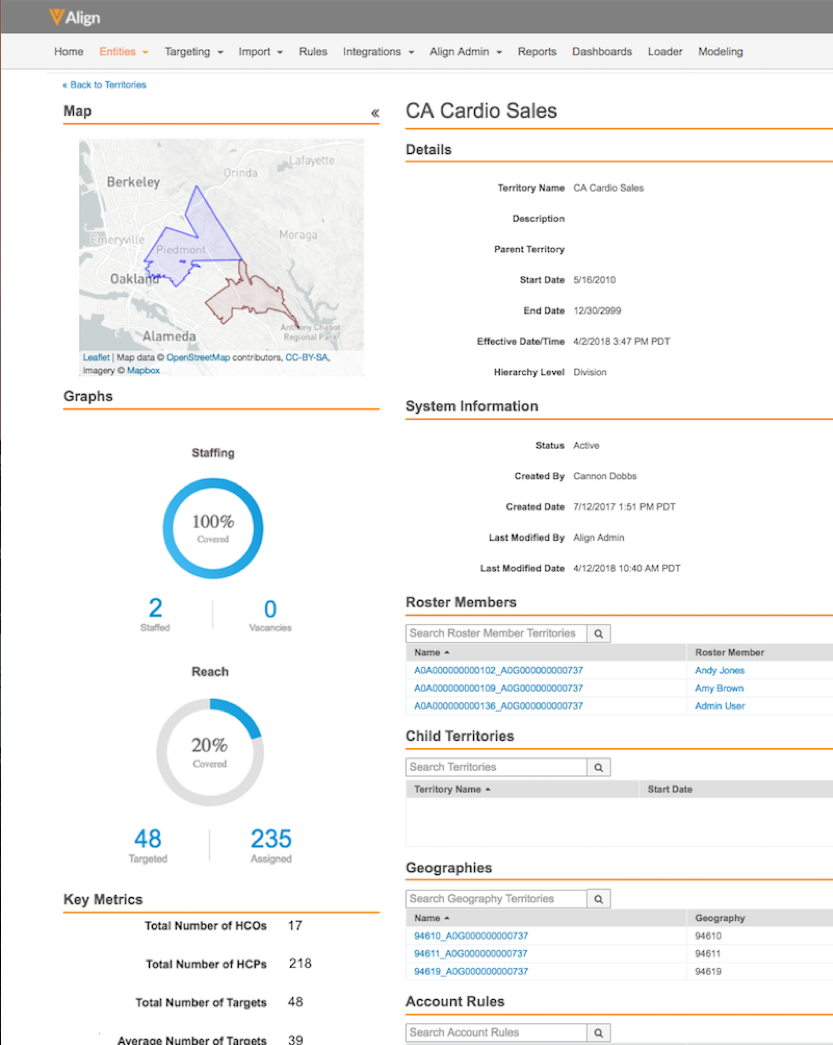Open the Entities dropdown menu
Viewport: 833px width, 1045px height.
pos(124,51)
